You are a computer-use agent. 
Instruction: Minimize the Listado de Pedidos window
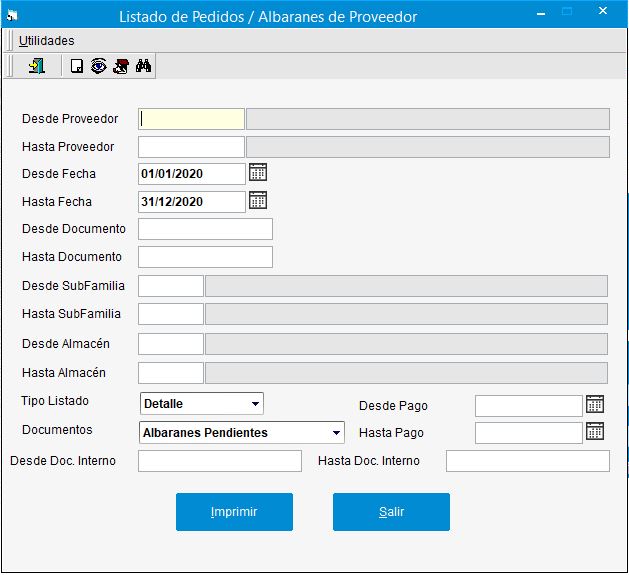tap(541, 14)
